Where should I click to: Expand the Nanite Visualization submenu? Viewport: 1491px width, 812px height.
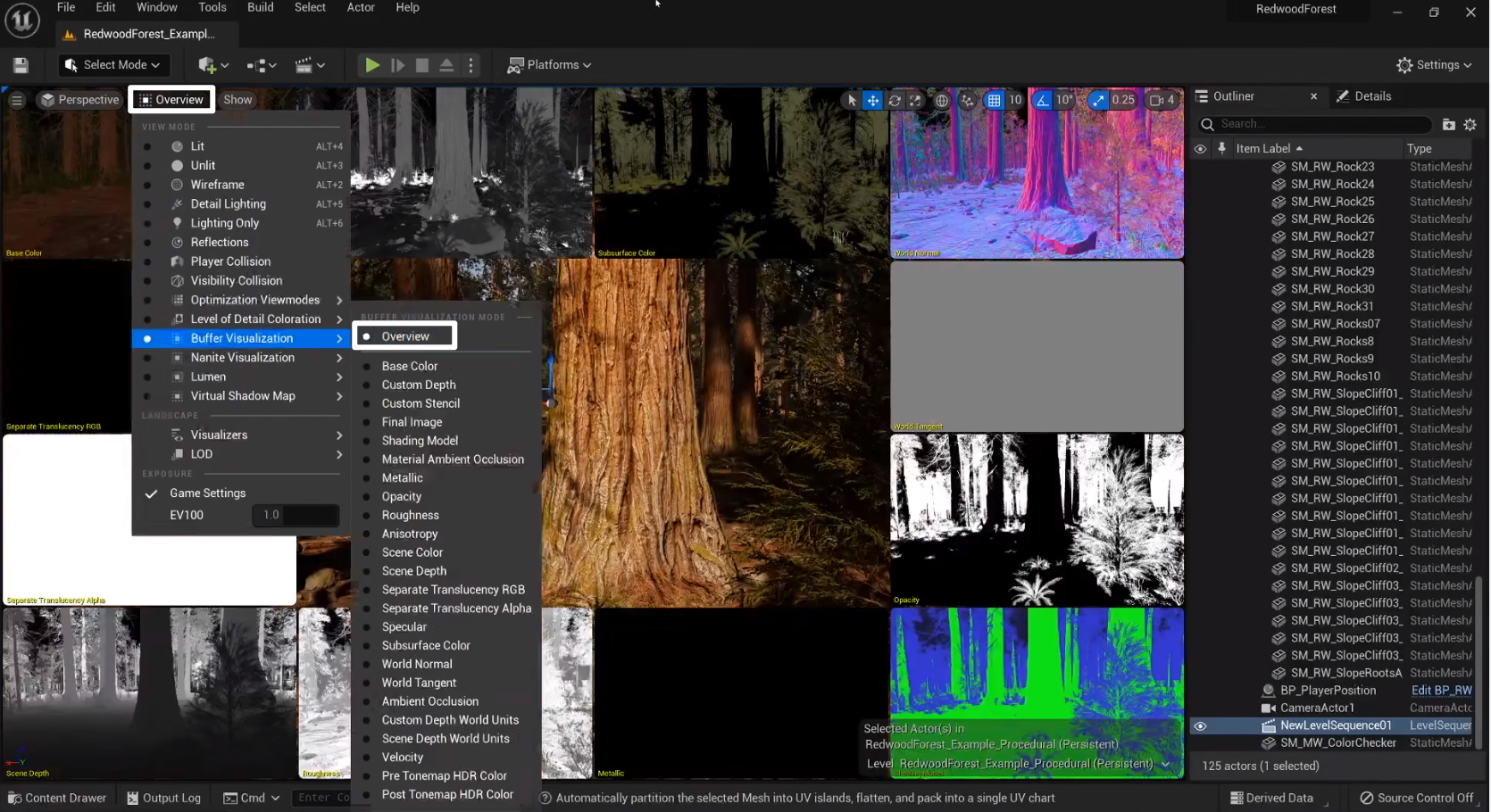pyautogui.click(x=242, y=358)
